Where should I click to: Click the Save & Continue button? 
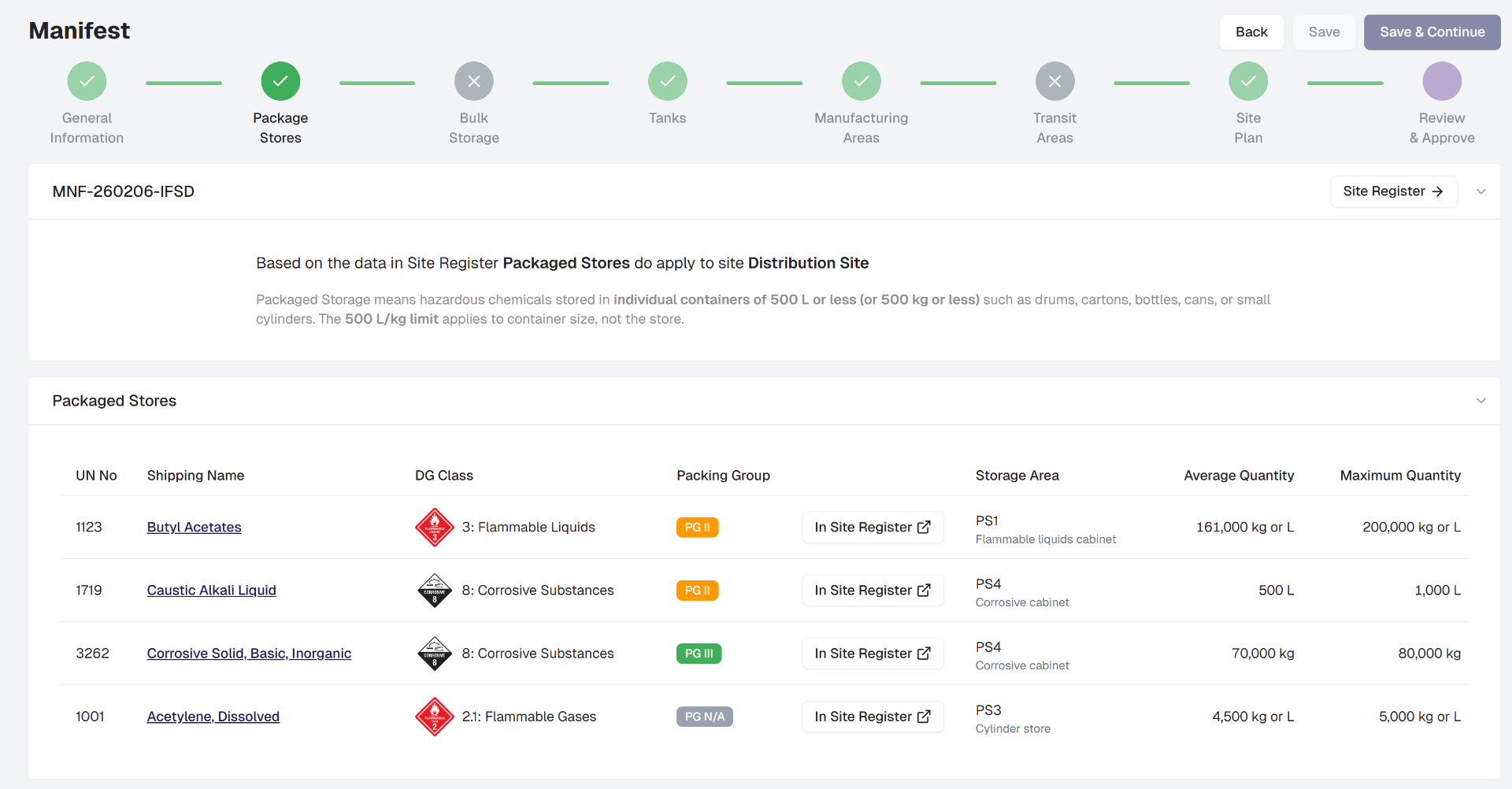pos(1432,32)
